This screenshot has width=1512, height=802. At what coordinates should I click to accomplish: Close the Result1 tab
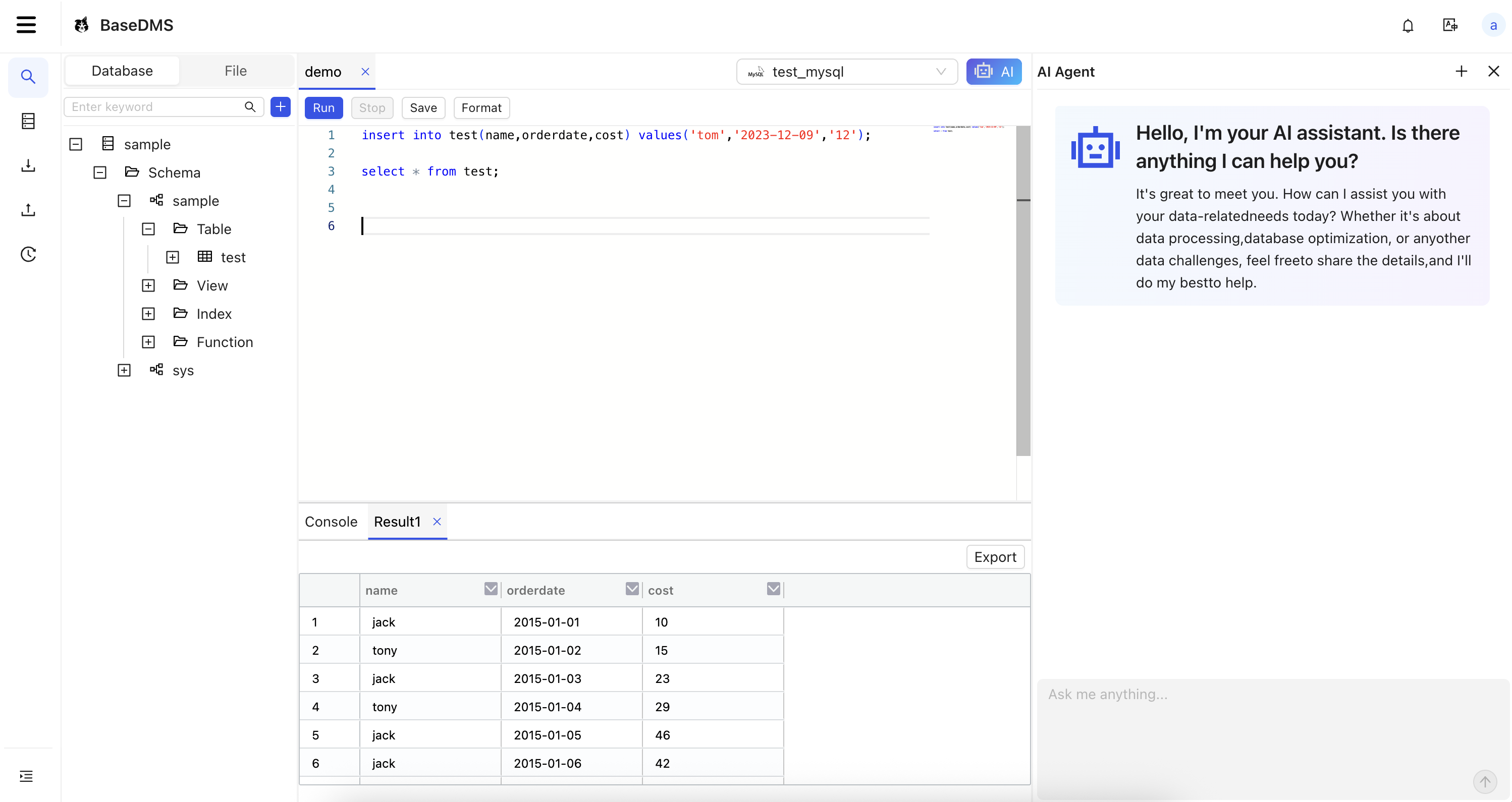pos(437,521)
